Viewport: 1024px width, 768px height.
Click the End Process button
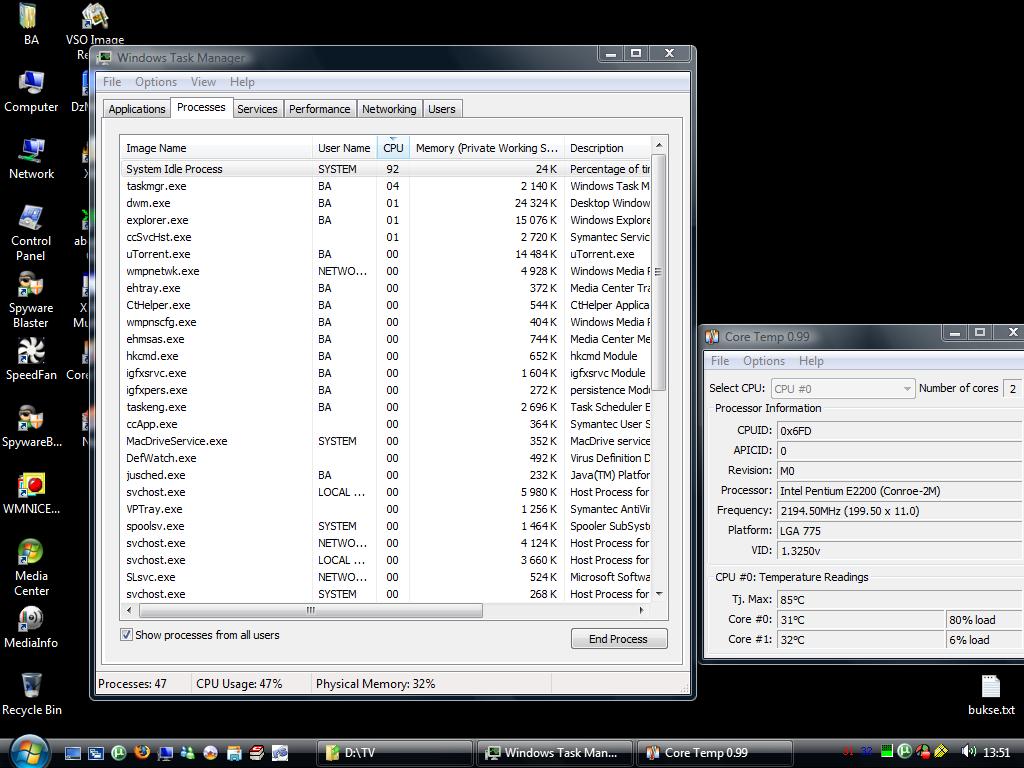coord(618,639)
